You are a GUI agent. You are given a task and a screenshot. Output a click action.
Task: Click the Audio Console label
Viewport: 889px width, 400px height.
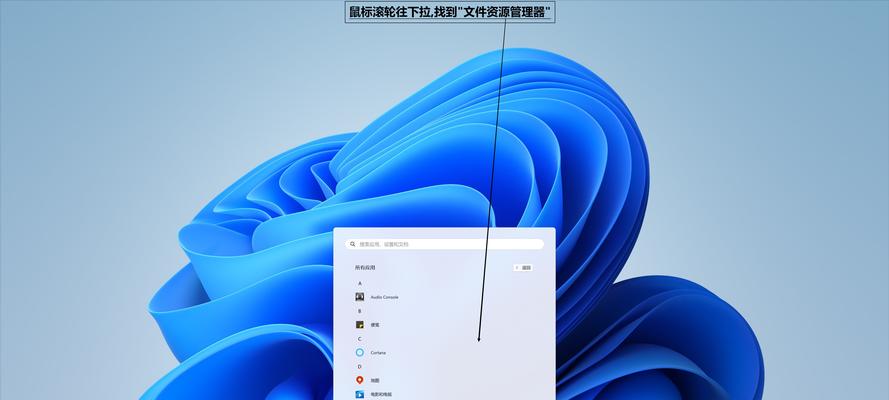pyautogui.click(x=384, y=297)
